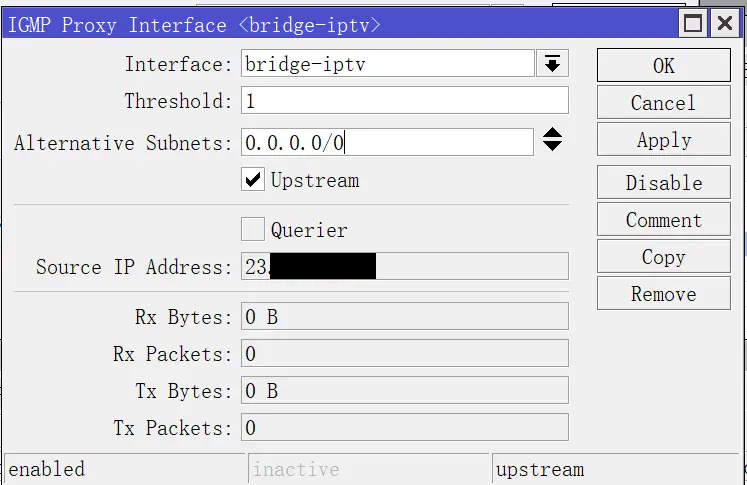
Task: Close the IGMP Proxy Interface dialog
Action: (725, 23)
